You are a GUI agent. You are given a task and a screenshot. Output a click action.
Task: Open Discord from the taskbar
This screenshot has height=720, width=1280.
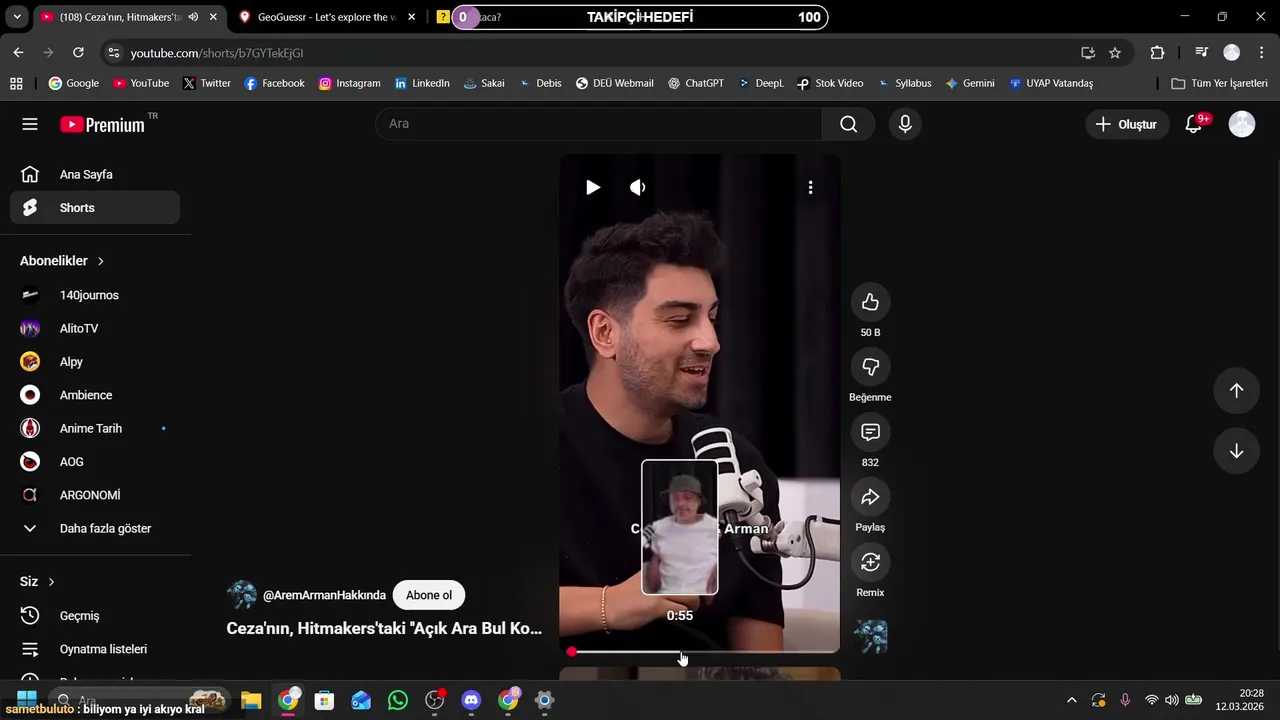click(x=471, y=700)
